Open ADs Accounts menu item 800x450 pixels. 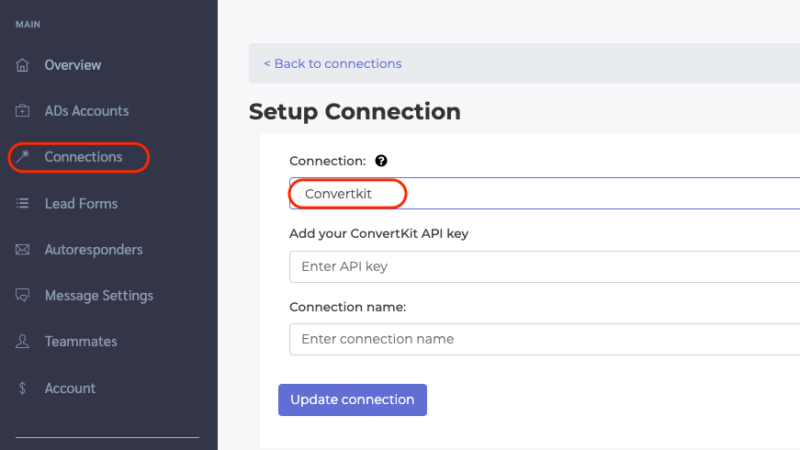pyautogui.click(x=87, y=111)
